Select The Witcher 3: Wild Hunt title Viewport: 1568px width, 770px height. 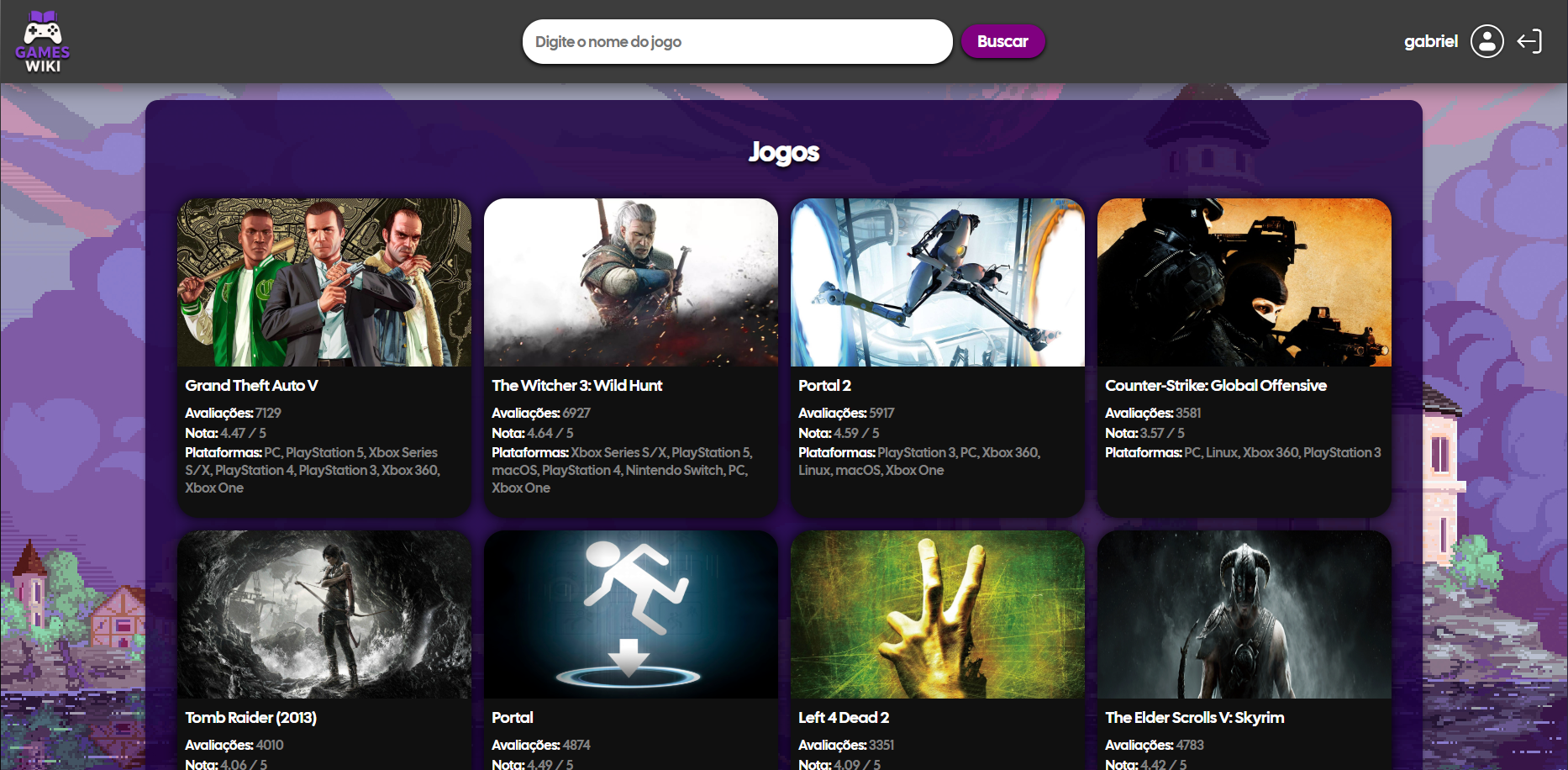[576, 386]
